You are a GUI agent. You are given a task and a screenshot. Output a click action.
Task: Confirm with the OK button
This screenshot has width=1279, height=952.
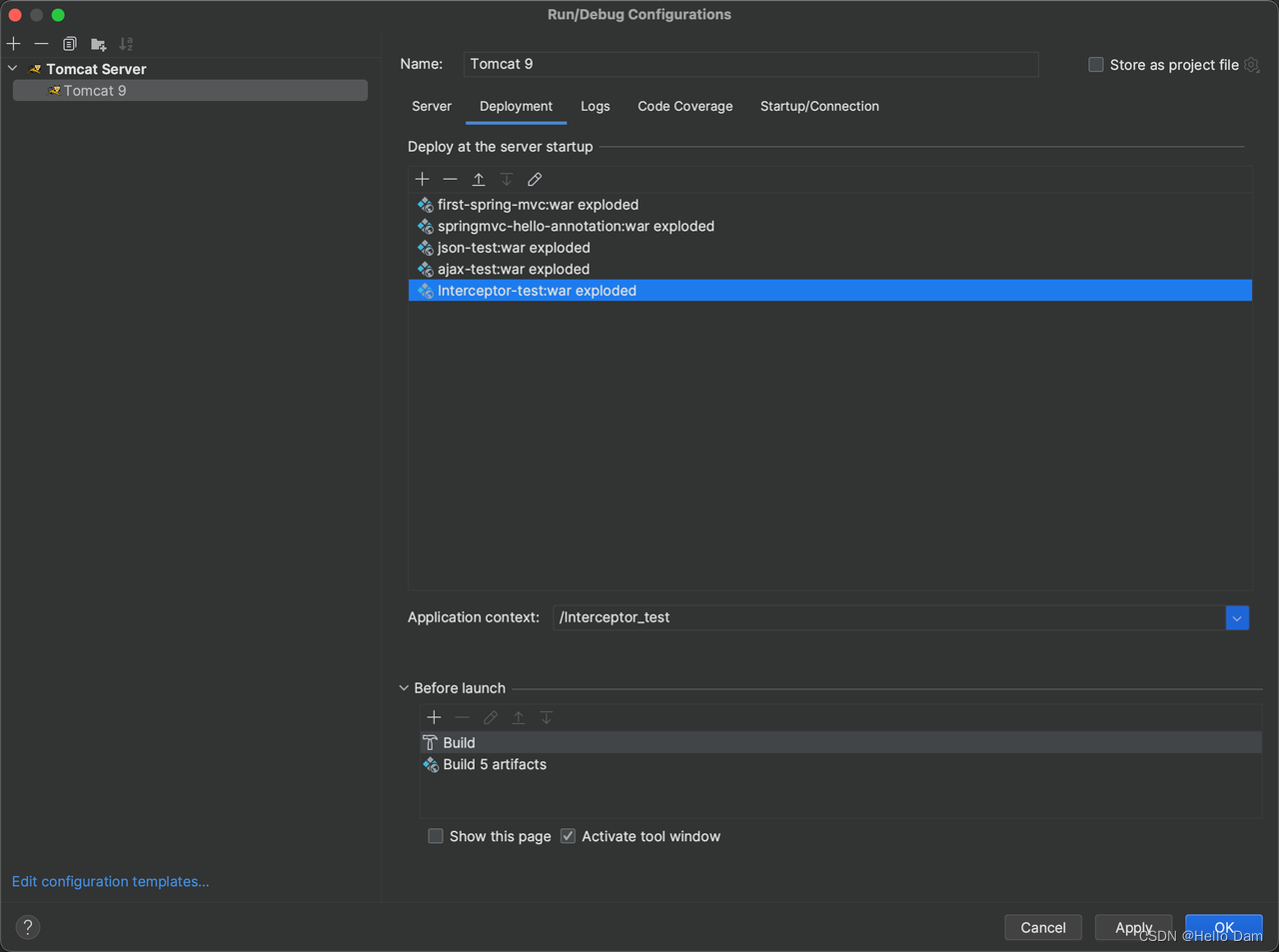(x=1224, y=927)
